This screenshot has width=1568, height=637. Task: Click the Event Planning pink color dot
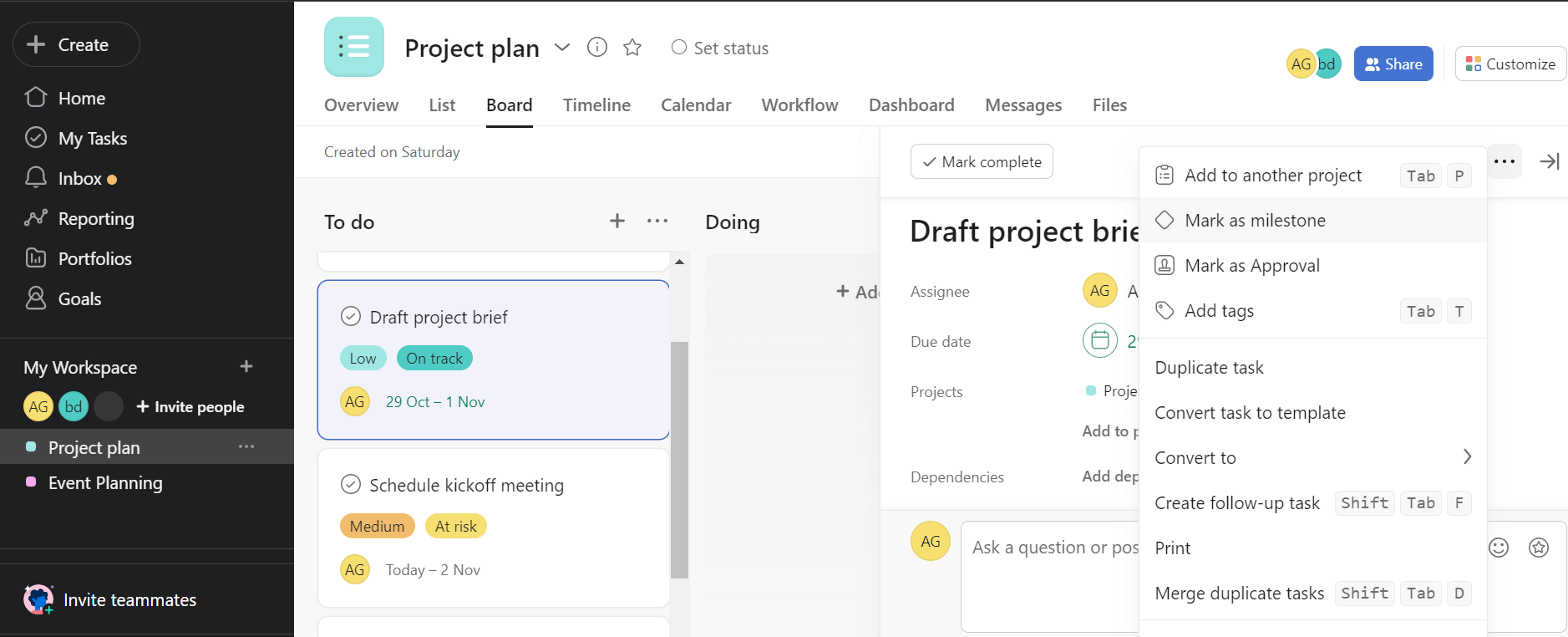(x=31, y=482)
